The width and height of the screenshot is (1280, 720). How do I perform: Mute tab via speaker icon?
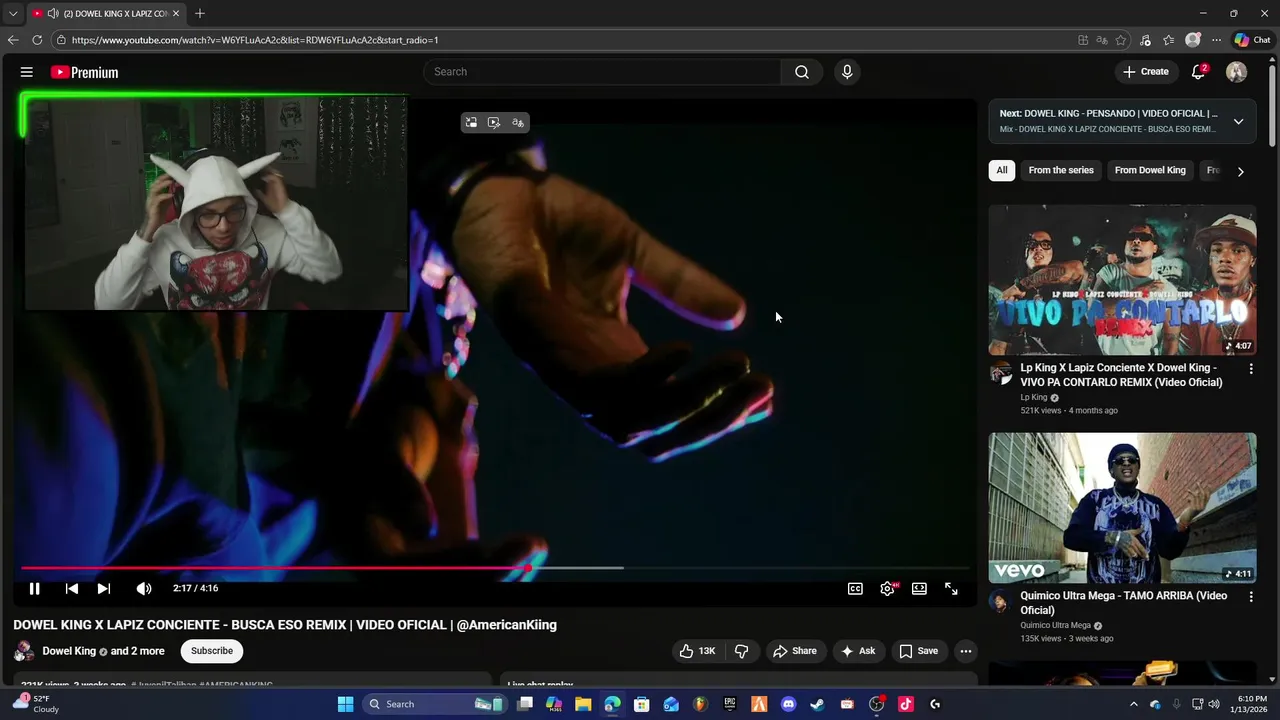coord(53,14)
